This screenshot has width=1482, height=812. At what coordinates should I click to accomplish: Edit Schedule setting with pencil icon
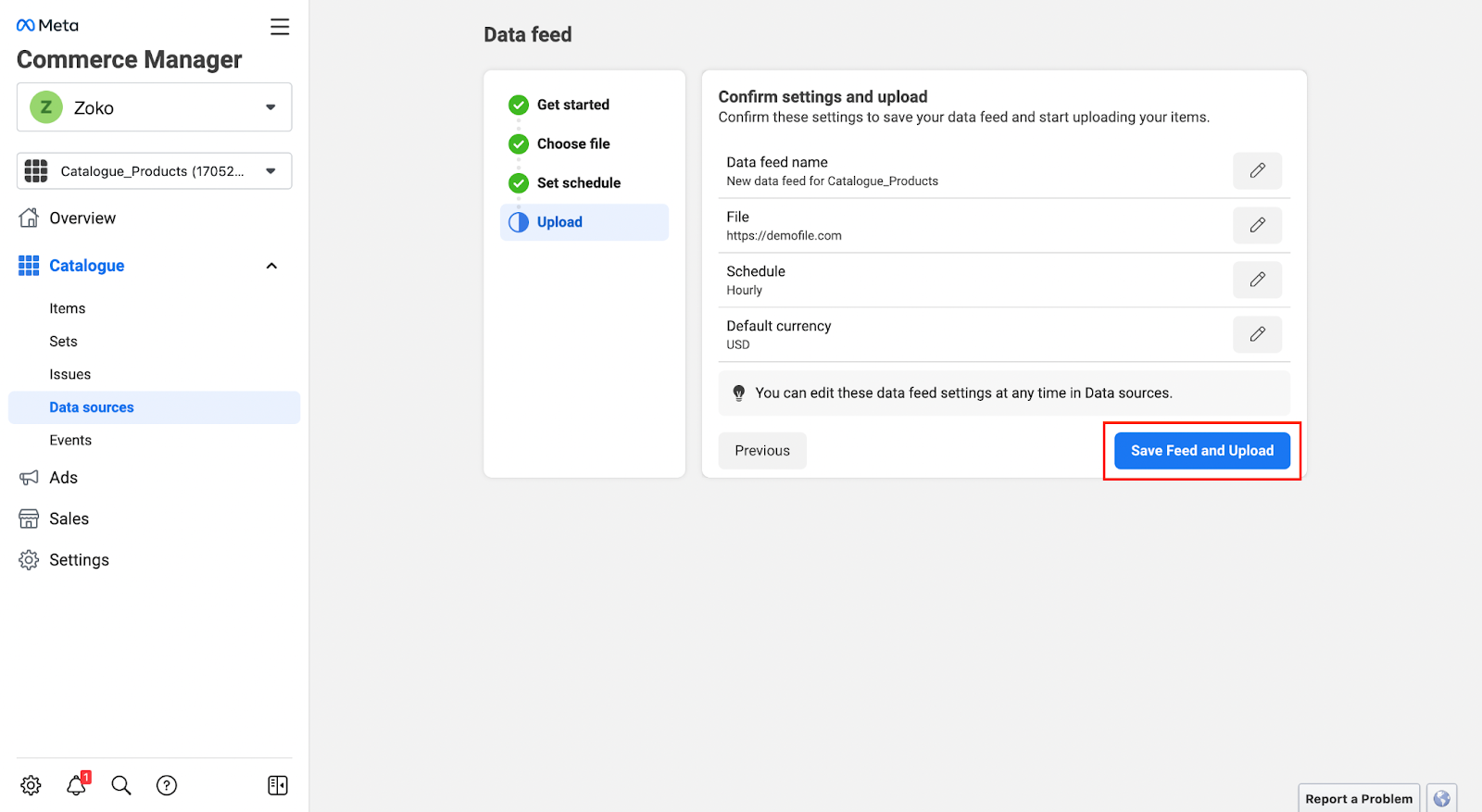[1257, 280]
